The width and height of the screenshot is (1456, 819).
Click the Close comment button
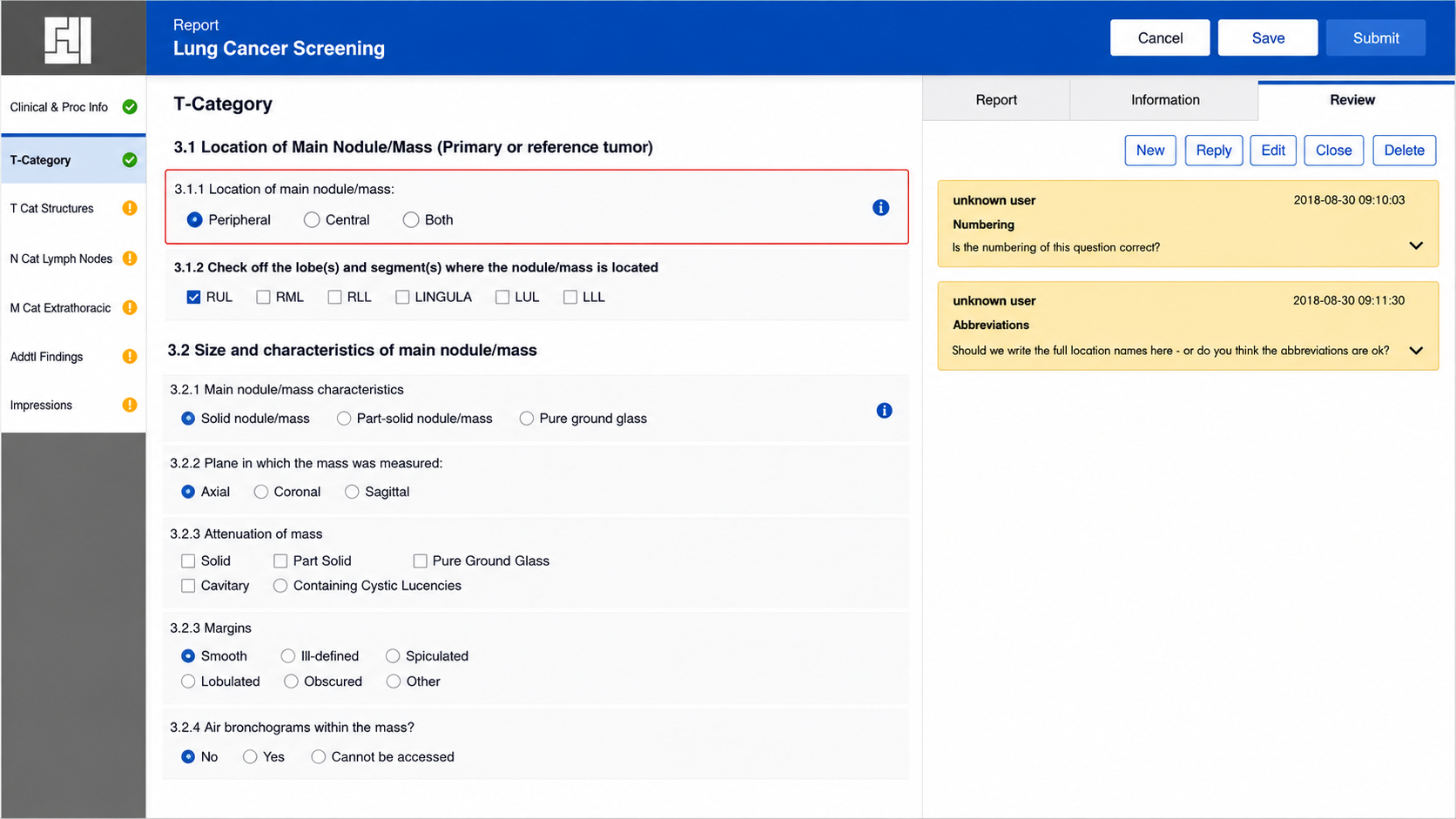point(1334,151)
